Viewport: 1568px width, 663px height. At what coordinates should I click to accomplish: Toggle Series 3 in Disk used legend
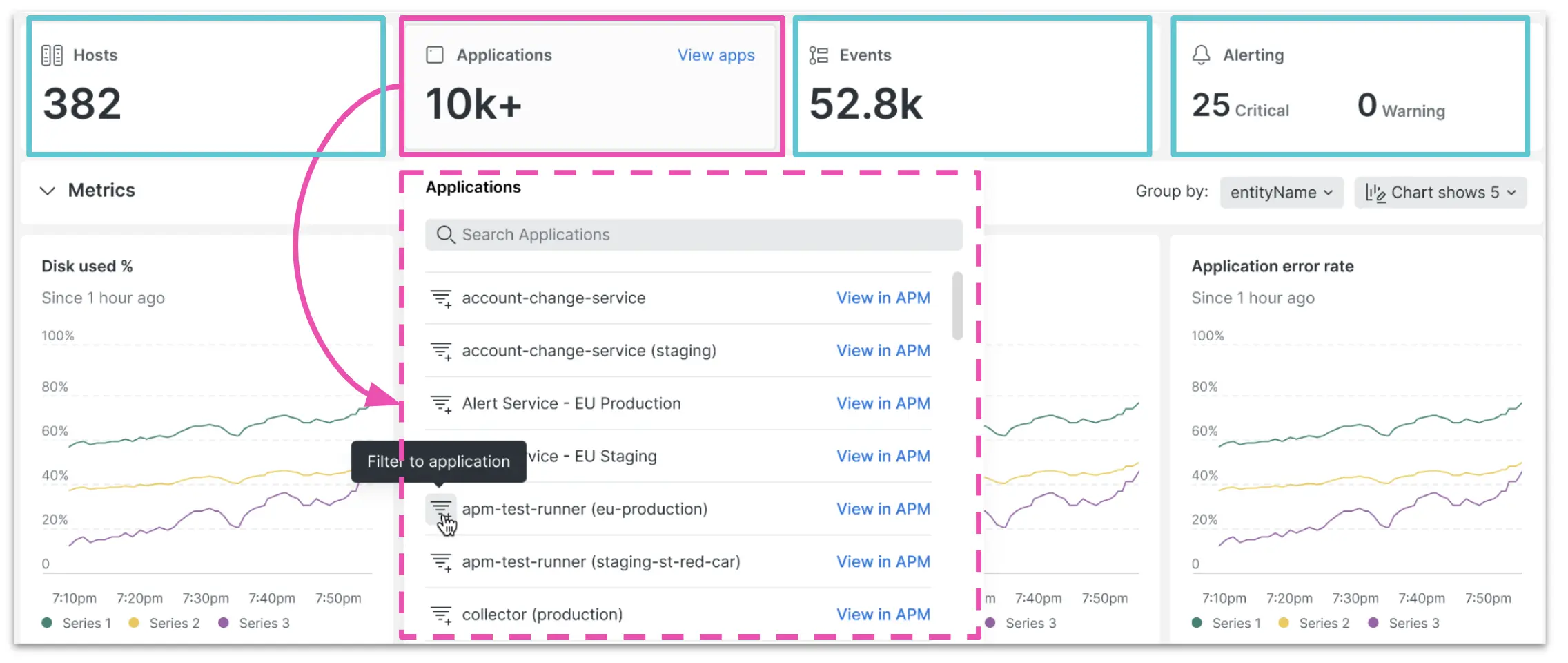(x=254, y=623)
